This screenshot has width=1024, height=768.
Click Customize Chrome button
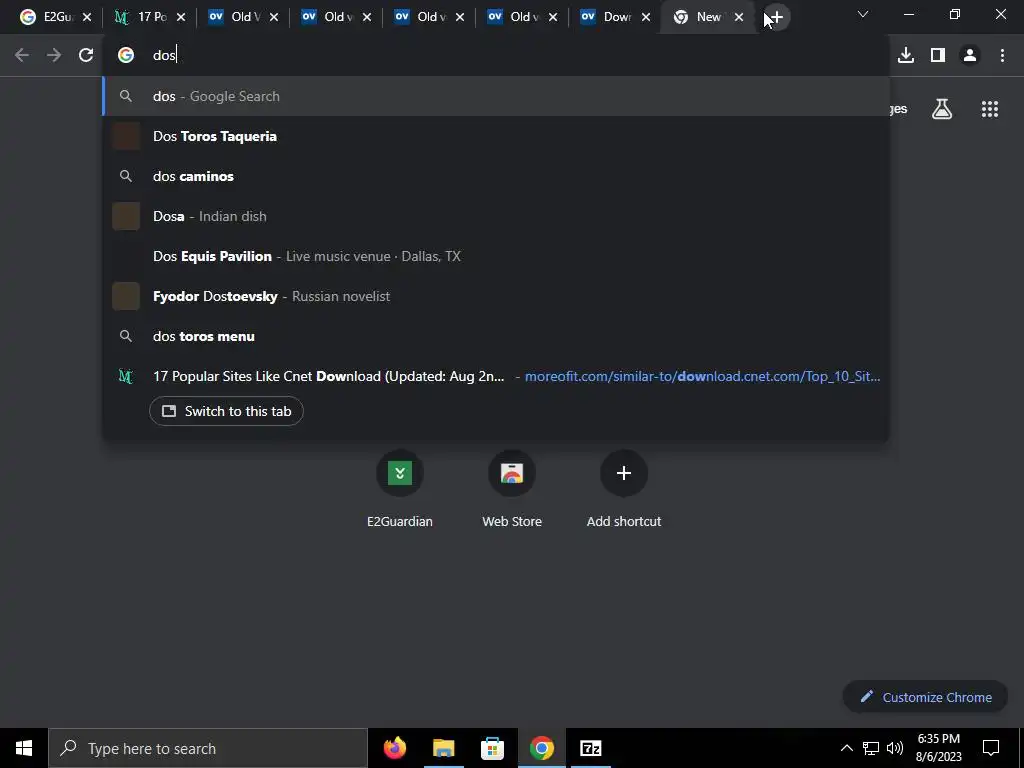pos(925,697)
